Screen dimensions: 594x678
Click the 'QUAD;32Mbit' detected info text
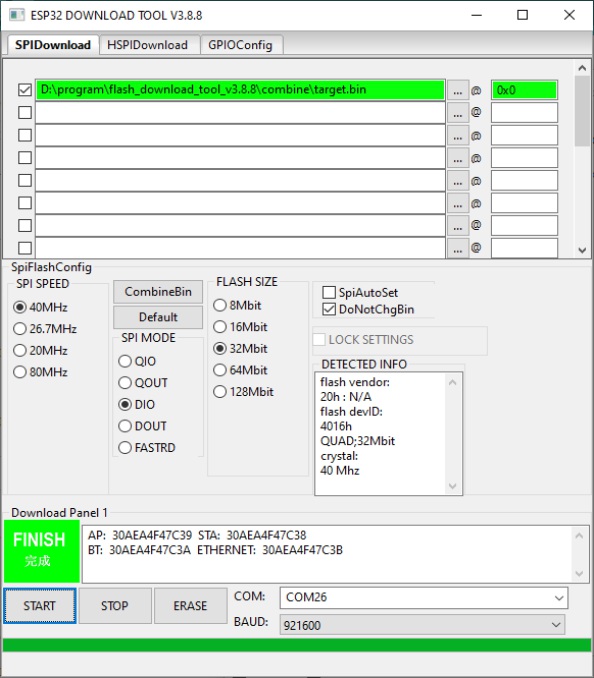pos(358,441)
